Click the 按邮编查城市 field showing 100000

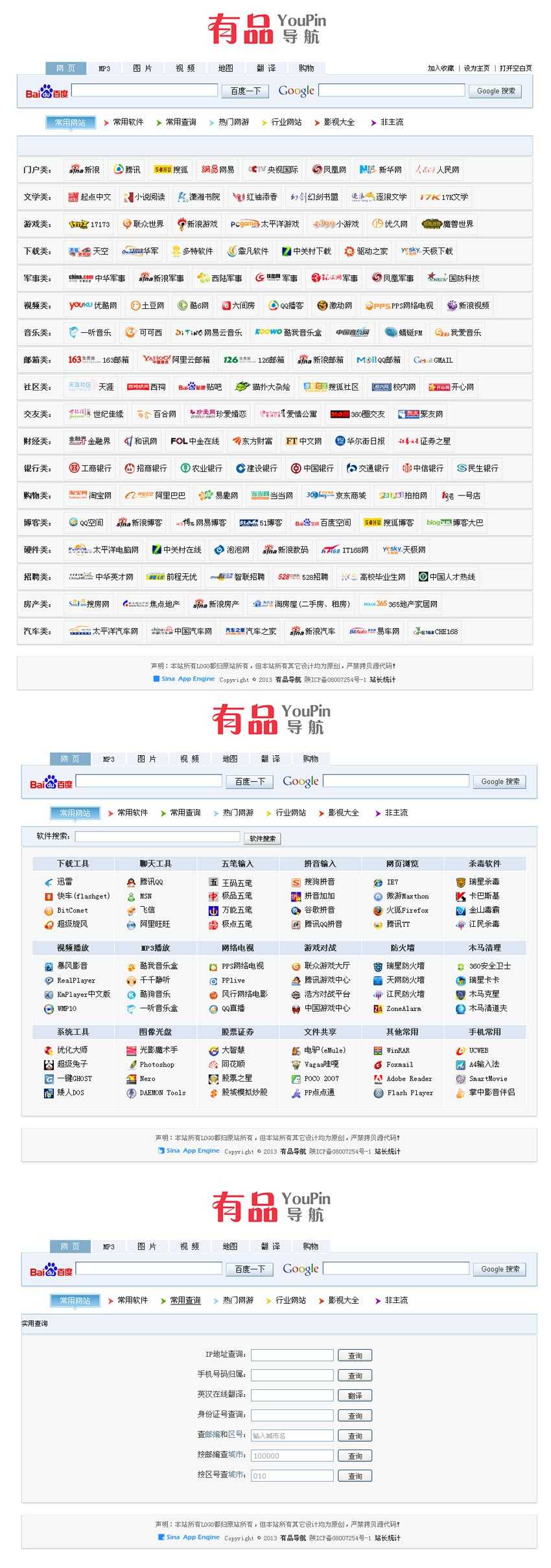[292, 1455]
